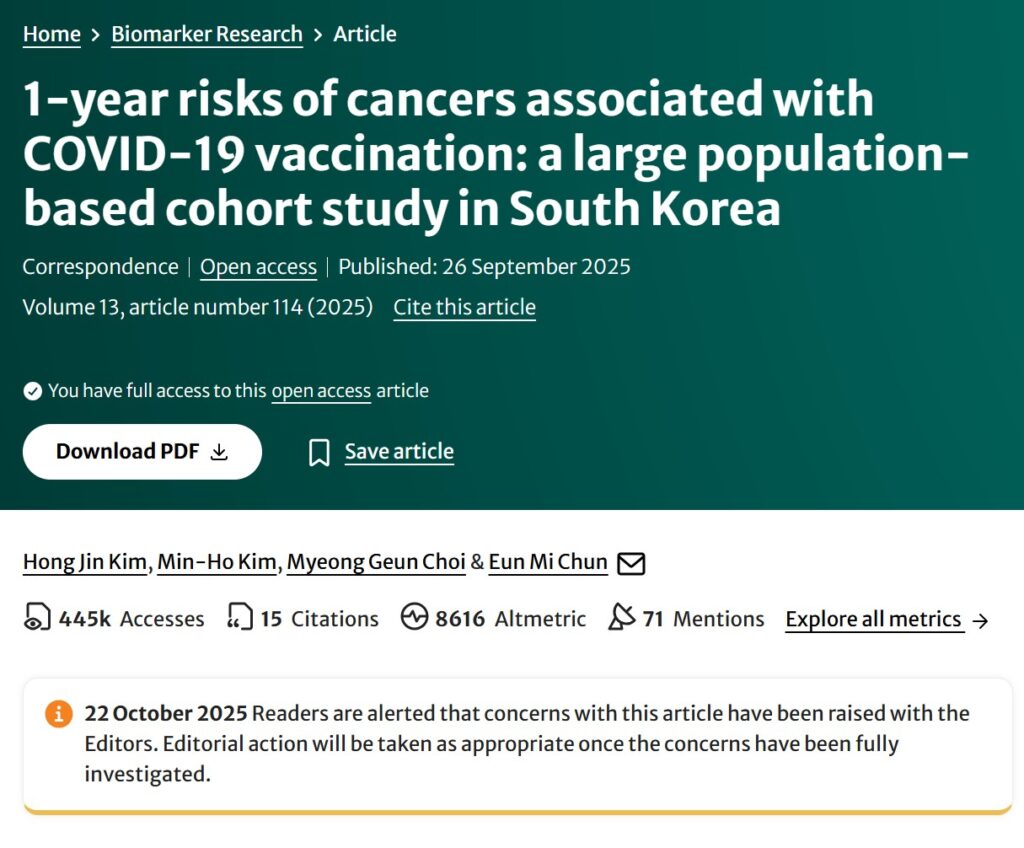
Task: Click the open access link in the access notice
Action: [321, 391]
